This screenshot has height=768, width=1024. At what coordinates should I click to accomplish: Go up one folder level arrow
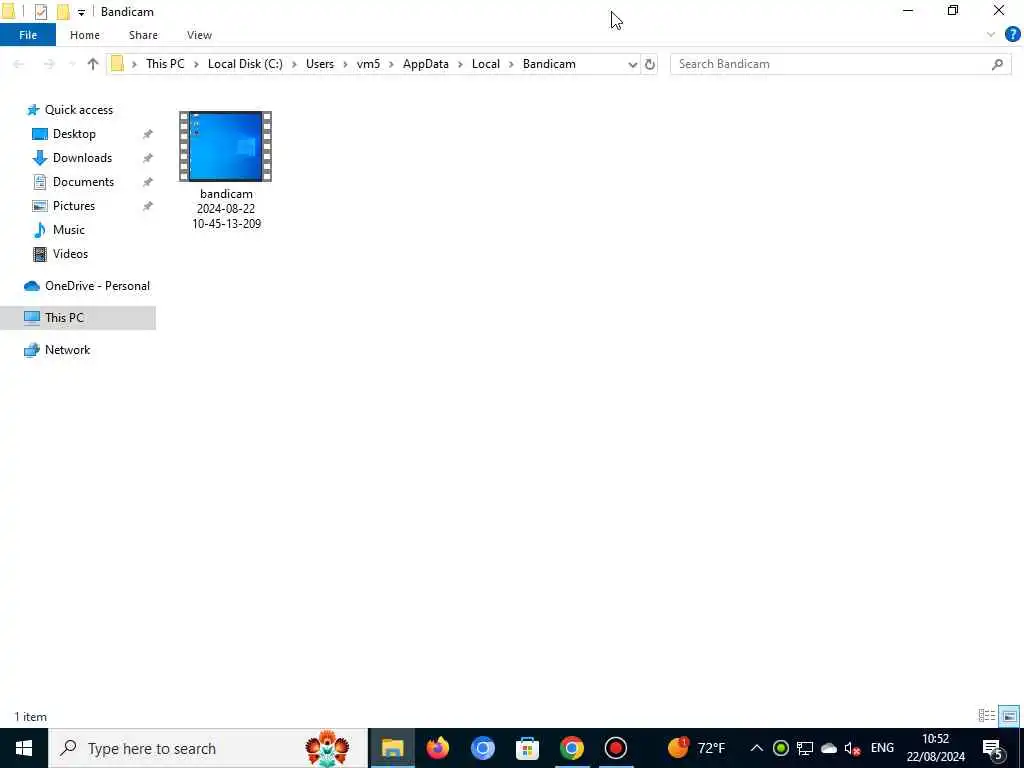[93, 64]
